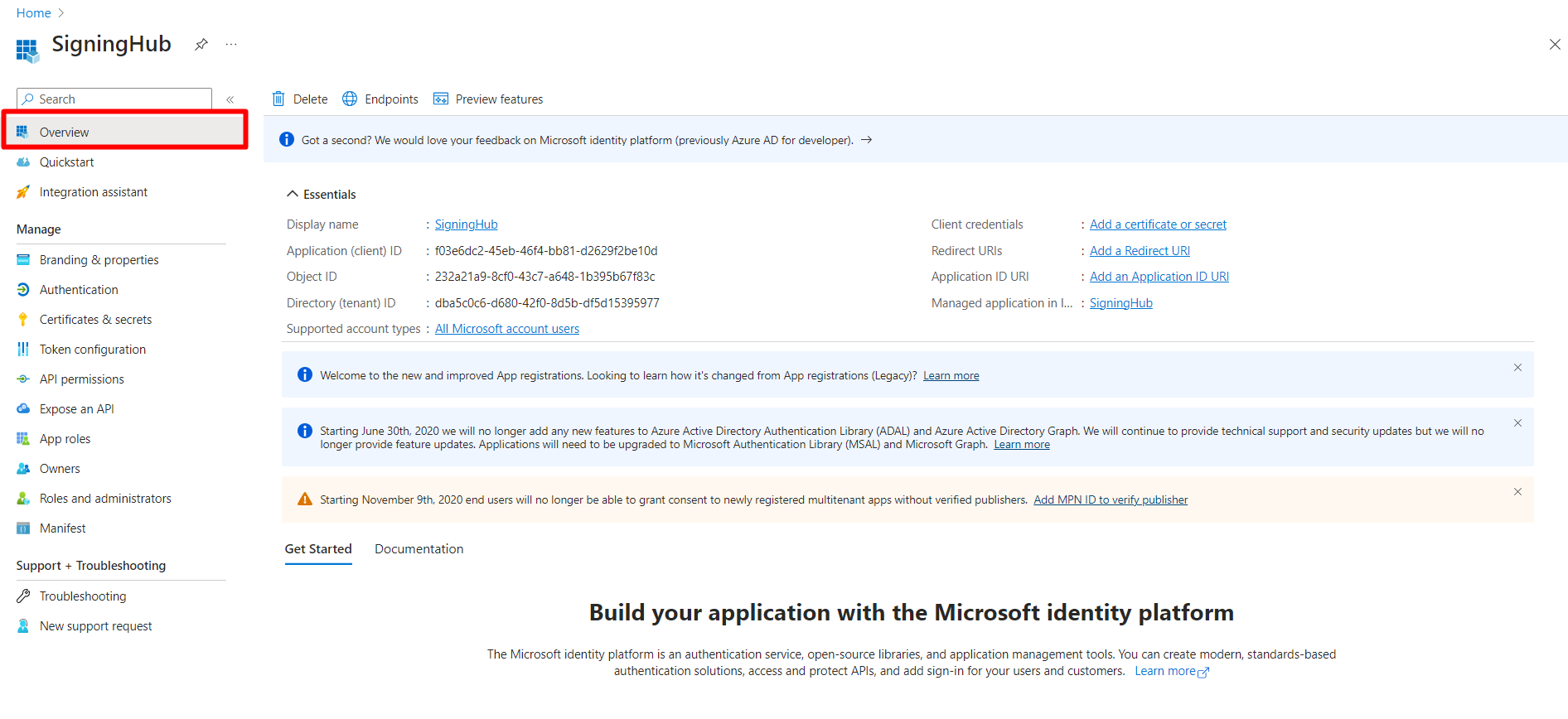Click the Roles and administrators icon
The width and height of the screenshot is (1568, 719).
click(23, 499)
